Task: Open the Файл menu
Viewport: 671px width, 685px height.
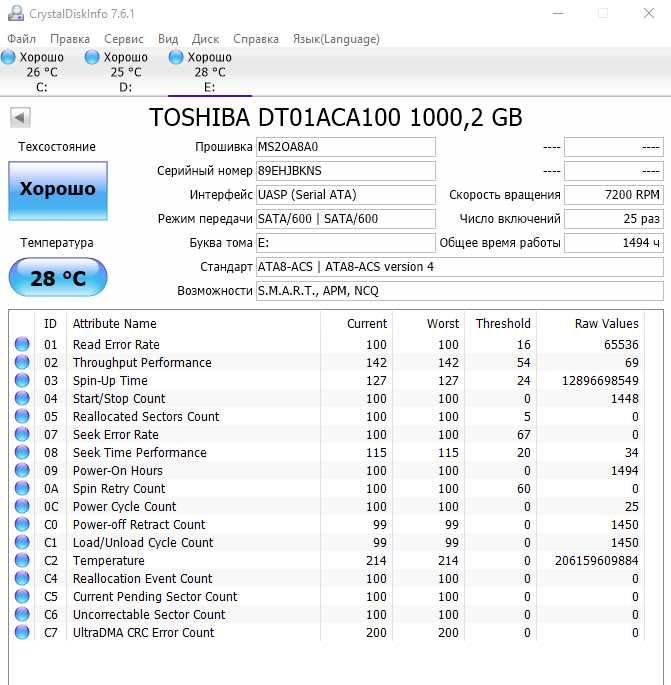Action: [21, 39]
